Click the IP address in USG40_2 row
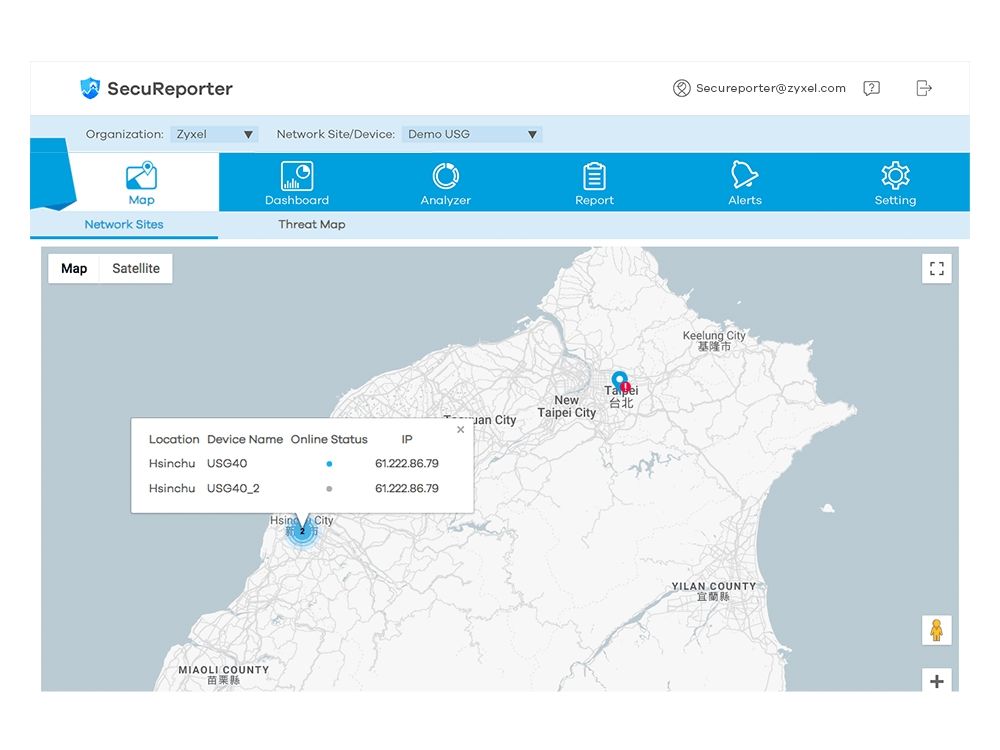Viewport: 1000px width, 750px height. (x=407, y=489)
